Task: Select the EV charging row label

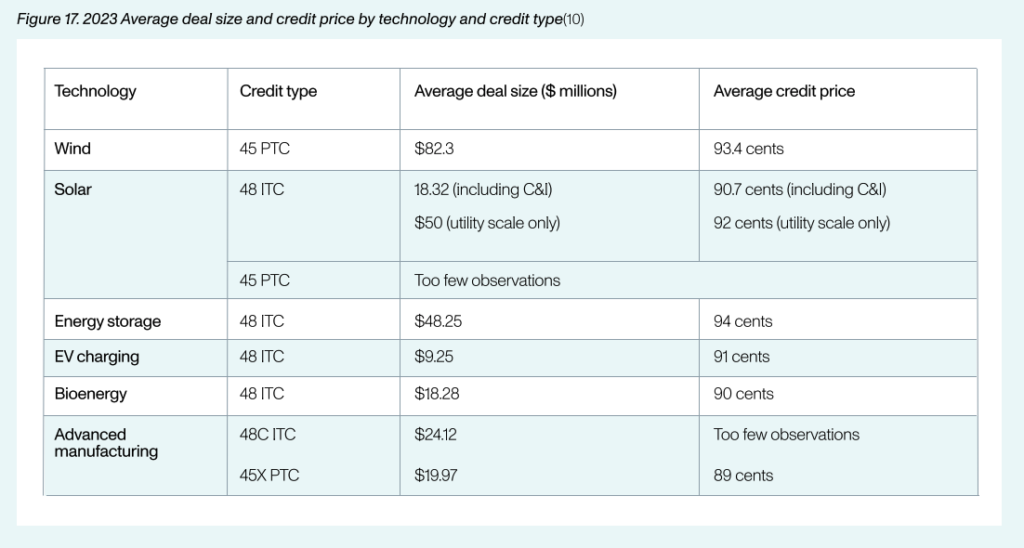Action: (x=97, y=357)
